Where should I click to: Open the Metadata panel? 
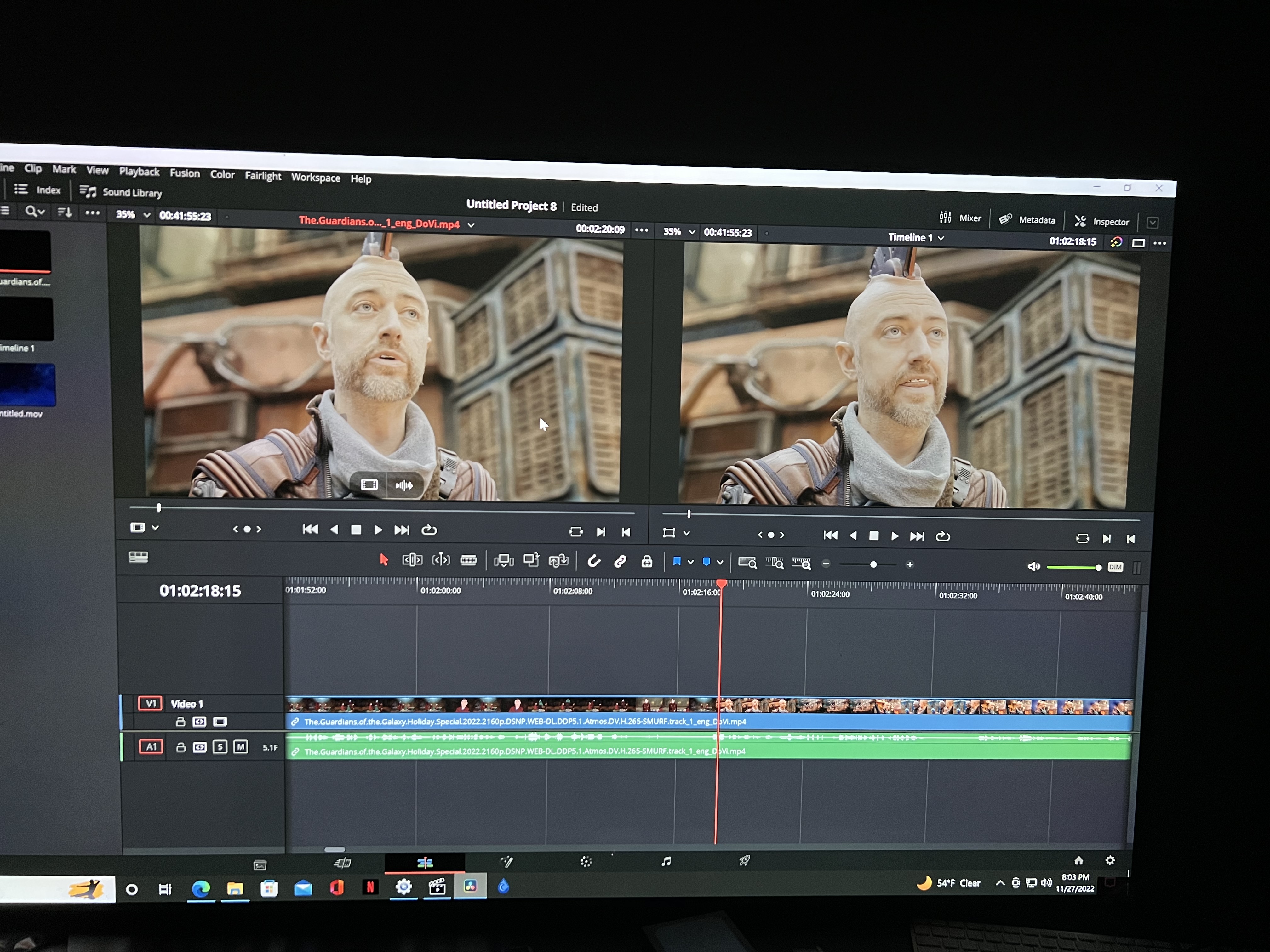(1027, 220)
